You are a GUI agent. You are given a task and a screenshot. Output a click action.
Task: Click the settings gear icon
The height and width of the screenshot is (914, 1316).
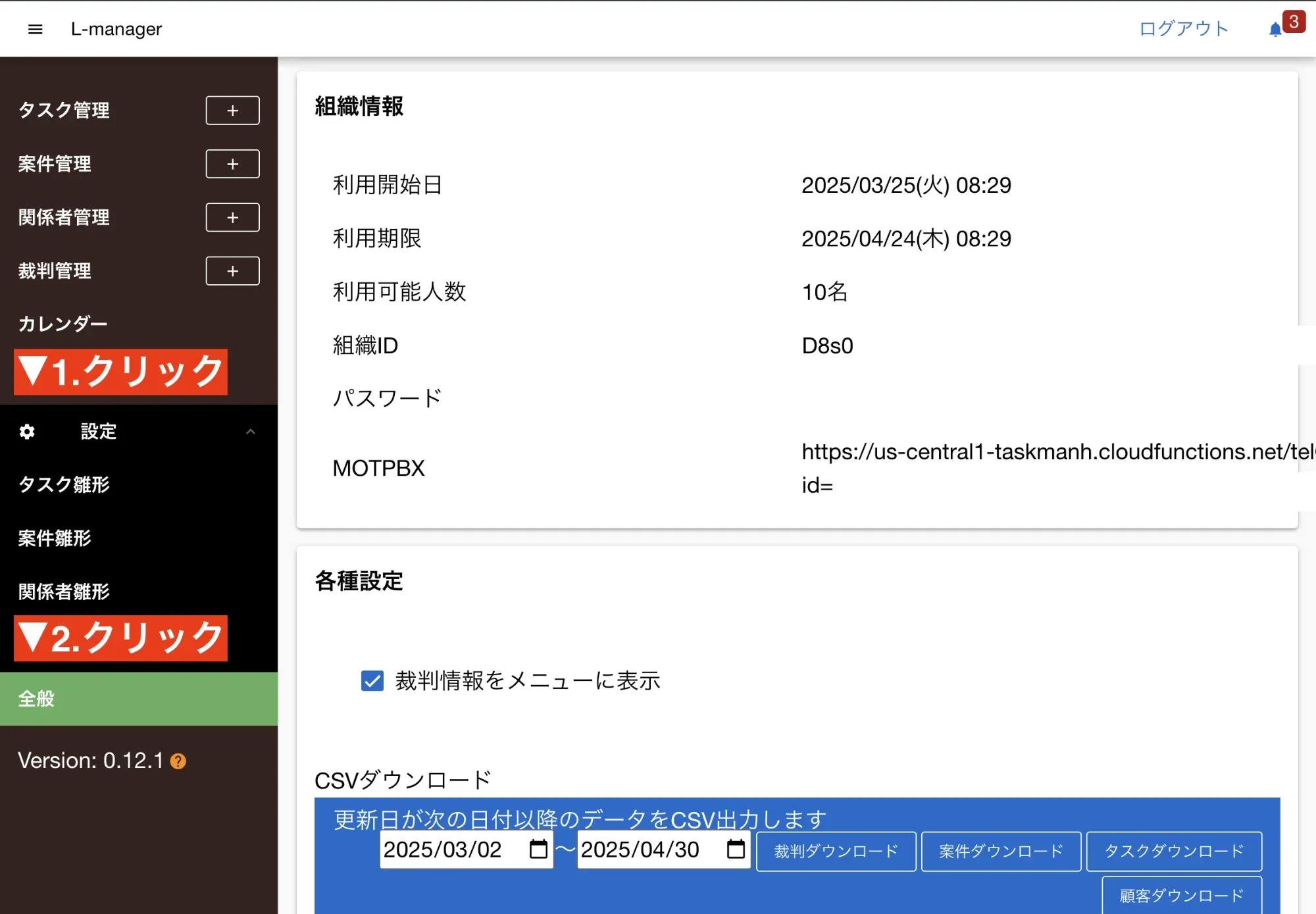[27, 432]
